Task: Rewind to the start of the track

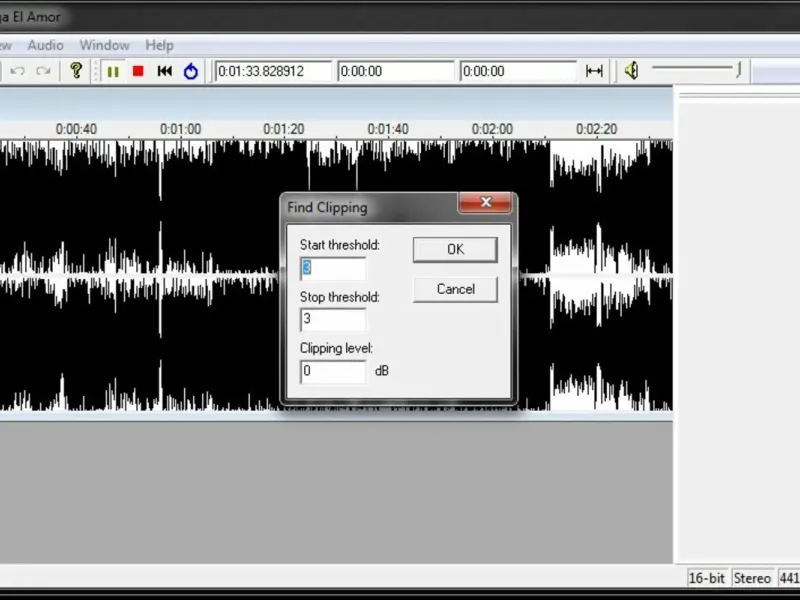Action: pyautogui.click(x=164, y=71)
